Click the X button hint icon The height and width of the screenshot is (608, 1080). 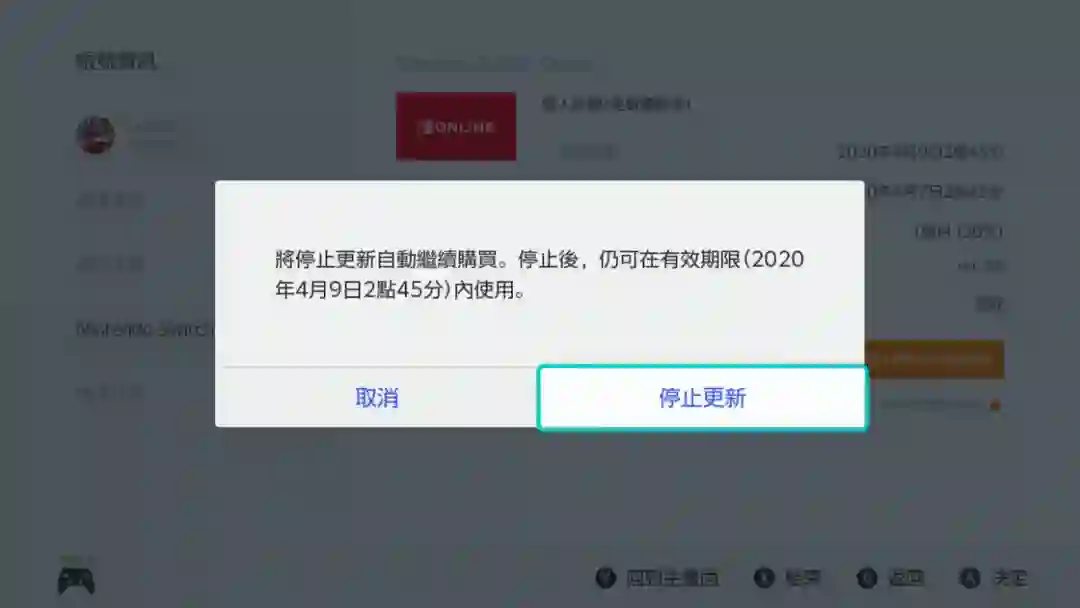coord(764,578)
